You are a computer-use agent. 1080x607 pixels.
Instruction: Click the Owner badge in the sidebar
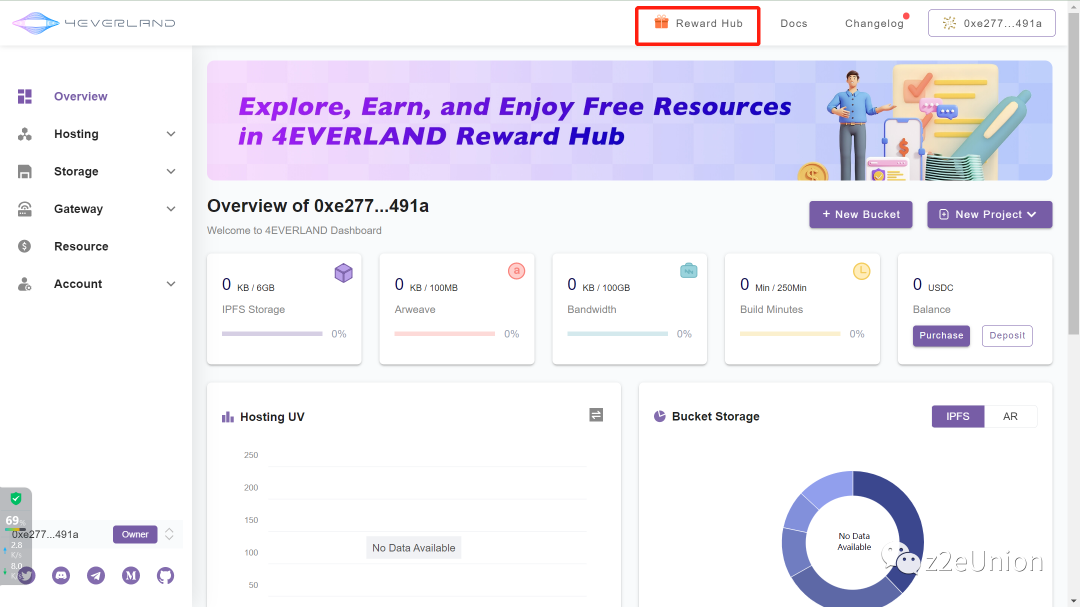(135, 534)
